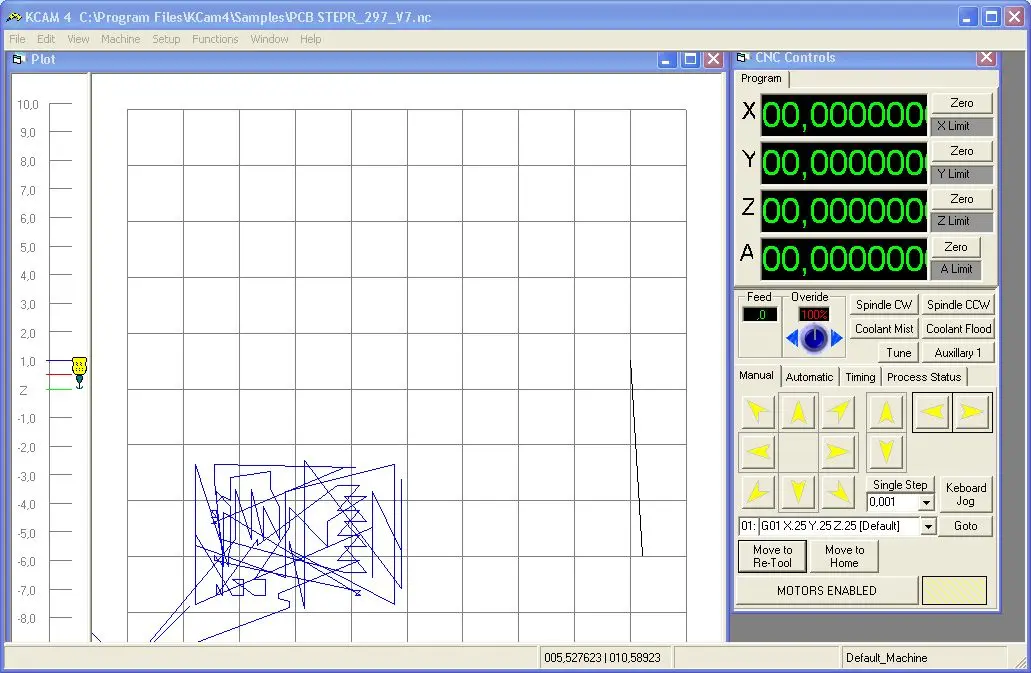Zero the Y axis

[x=961, y=151]
